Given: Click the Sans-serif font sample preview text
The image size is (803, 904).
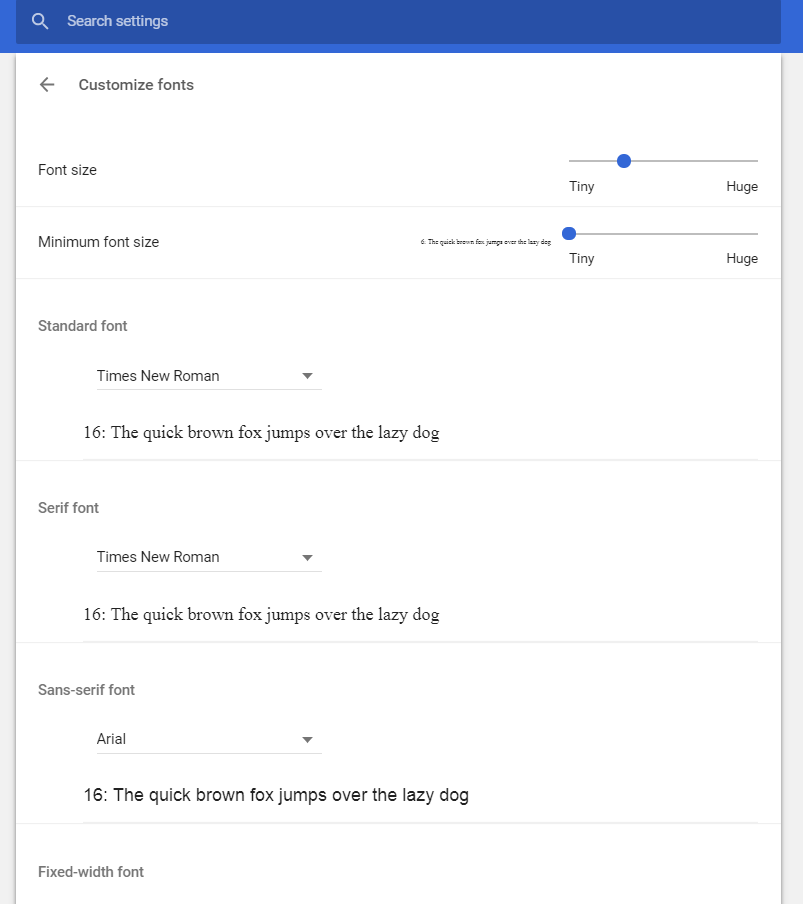Looking at the screenshot, I should click(276, 796).
